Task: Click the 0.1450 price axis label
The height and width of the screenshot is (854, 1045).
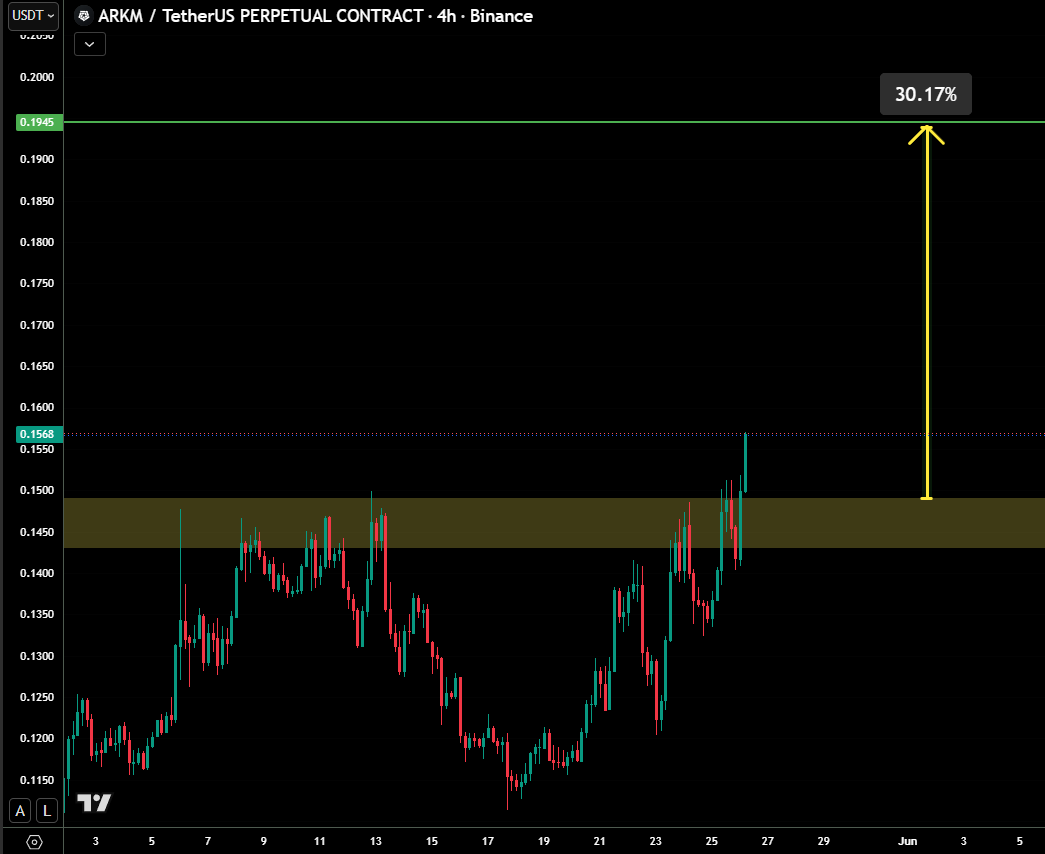Action: (37, 532)
